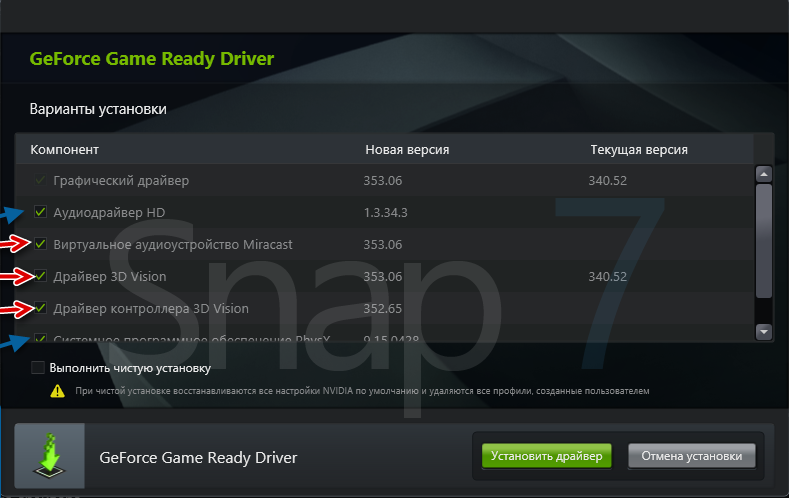The image size is (789, 498).
Task: Click the component list scrollbar thumb
Action: [764, 241]
